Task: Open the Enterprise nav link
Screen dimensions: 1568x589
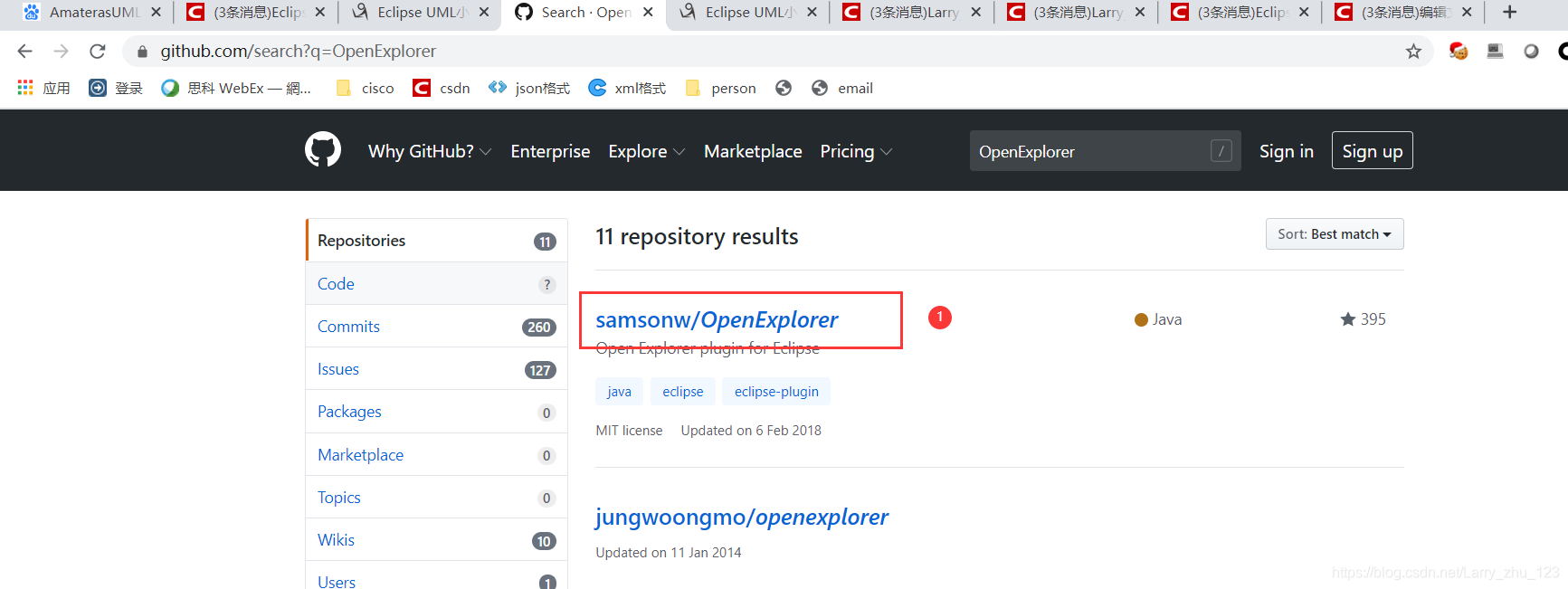Action: [550, 151]
